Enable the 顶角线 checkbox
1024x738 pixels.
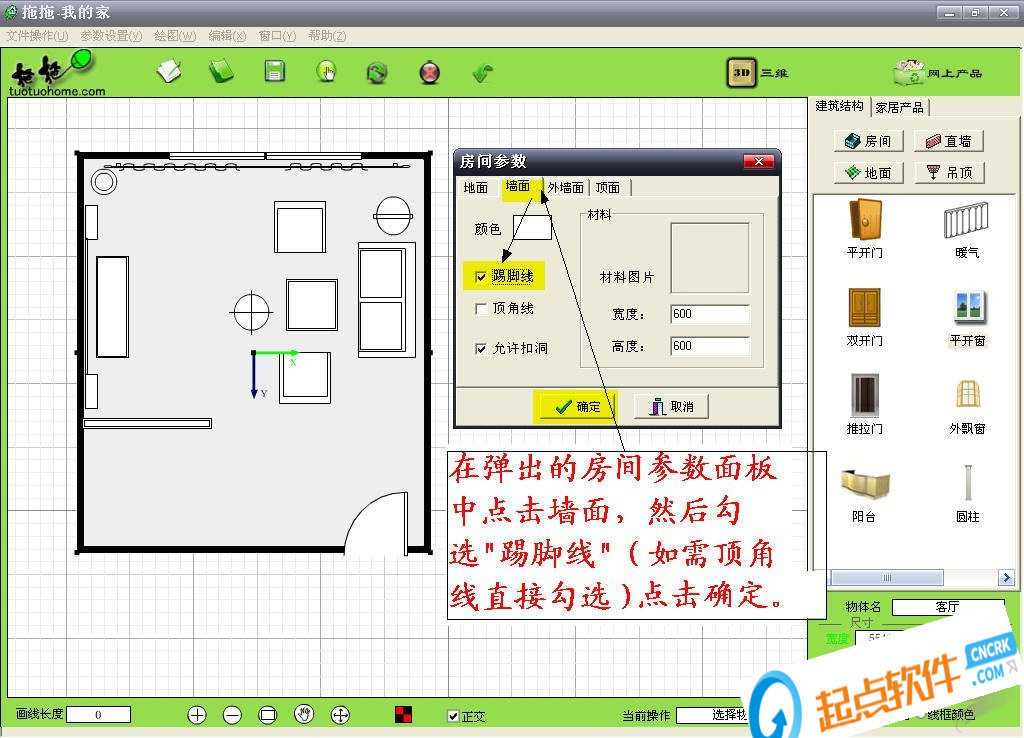[481, 309]
